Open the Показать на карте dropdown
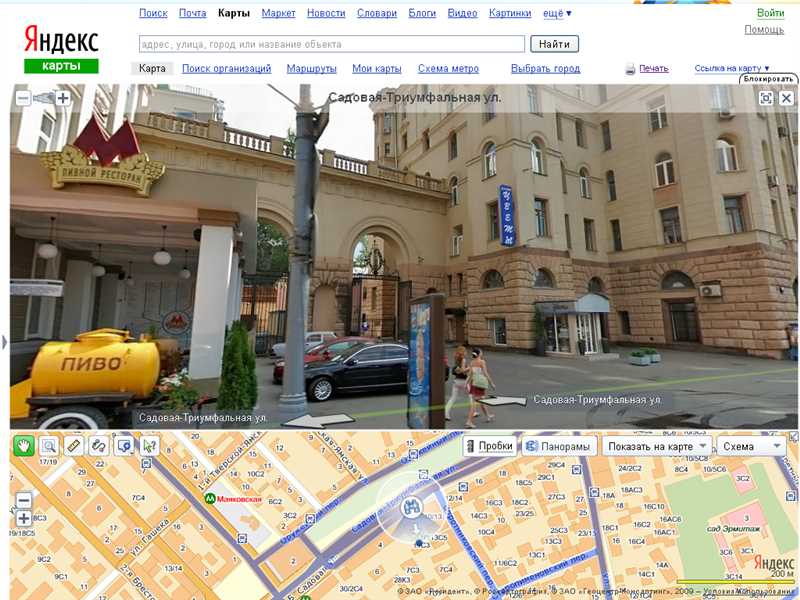Viewport: 800px width, 600px height. pyautogui.click(x=657, y=446)
